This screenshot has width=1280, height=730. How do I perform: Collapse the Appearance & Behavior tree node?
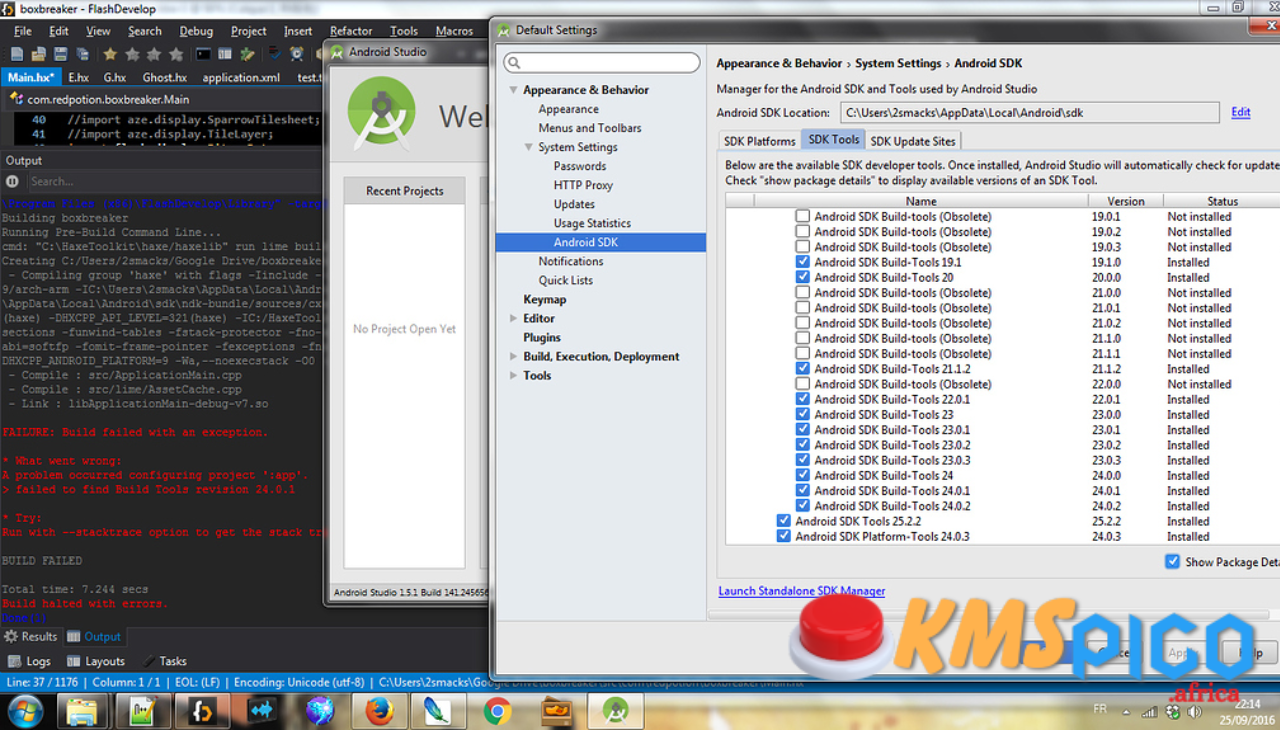click(513, 90)
